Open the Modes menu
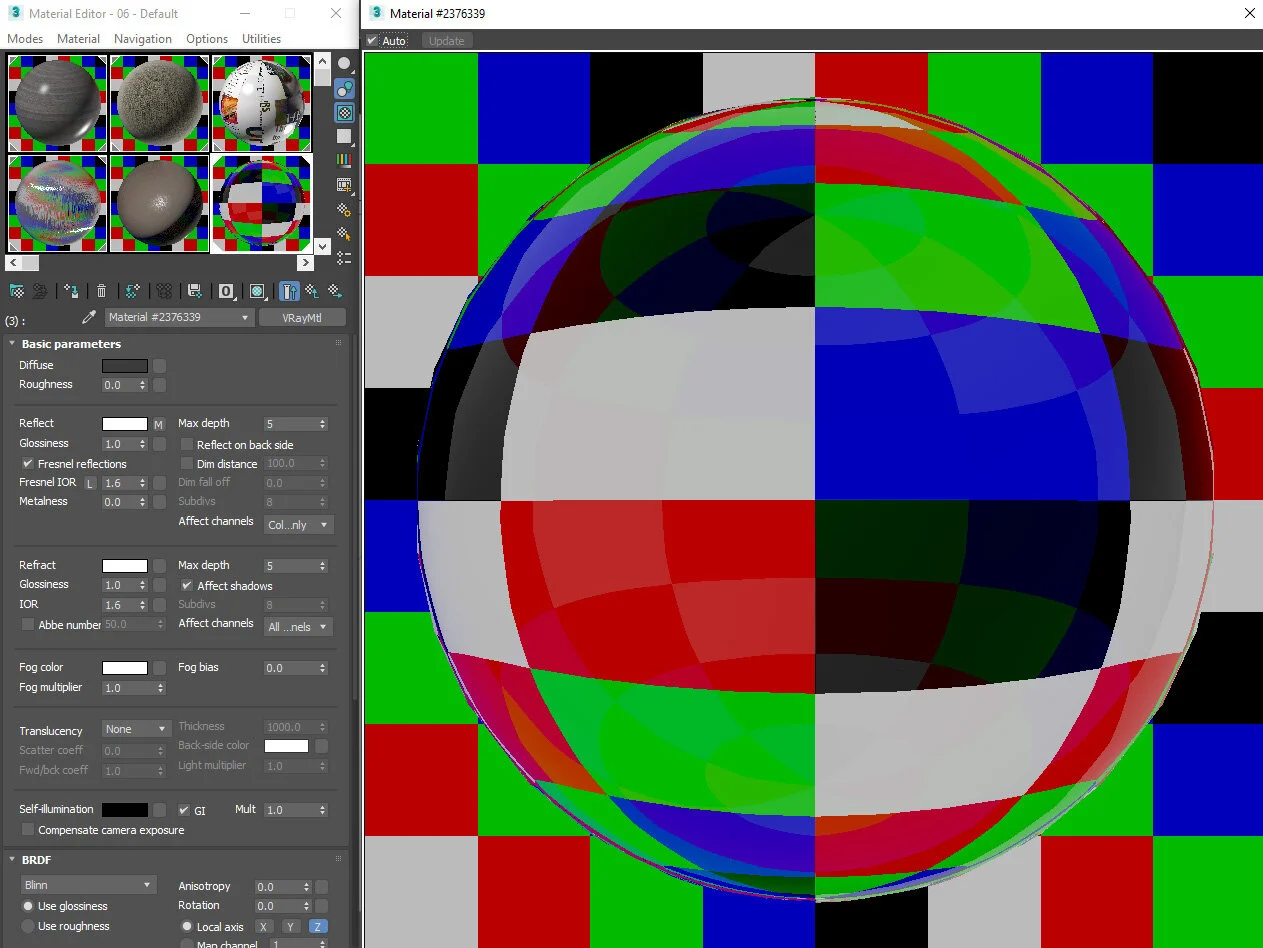Viewport: 1263px width, 948px height. 25,39
